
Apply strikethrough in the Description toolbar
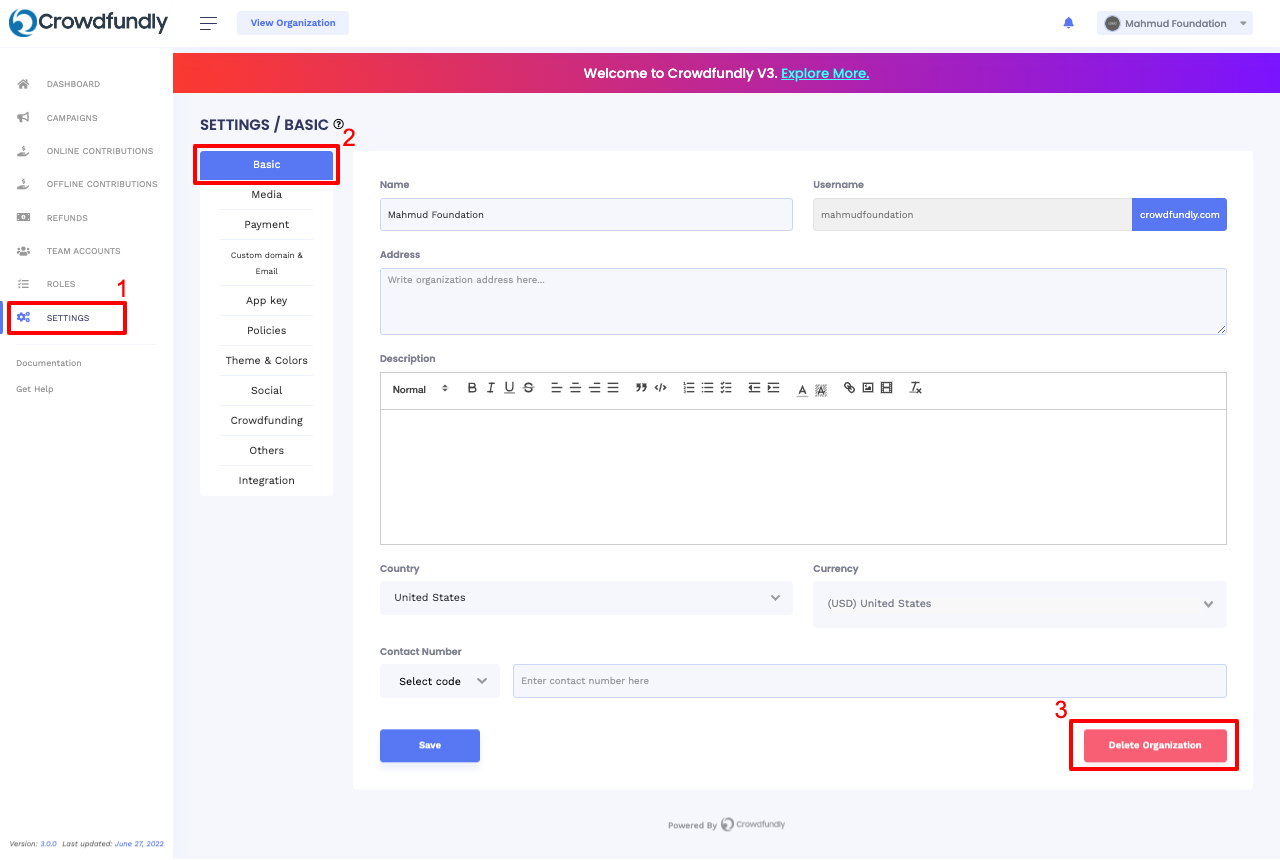point(528,388)
